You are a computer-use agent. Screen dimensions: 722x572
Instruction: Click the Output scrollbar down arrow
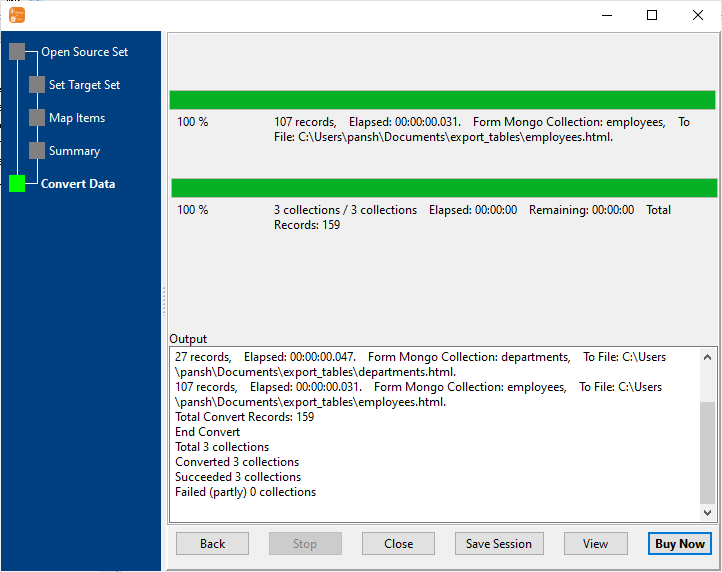[708, 513]
